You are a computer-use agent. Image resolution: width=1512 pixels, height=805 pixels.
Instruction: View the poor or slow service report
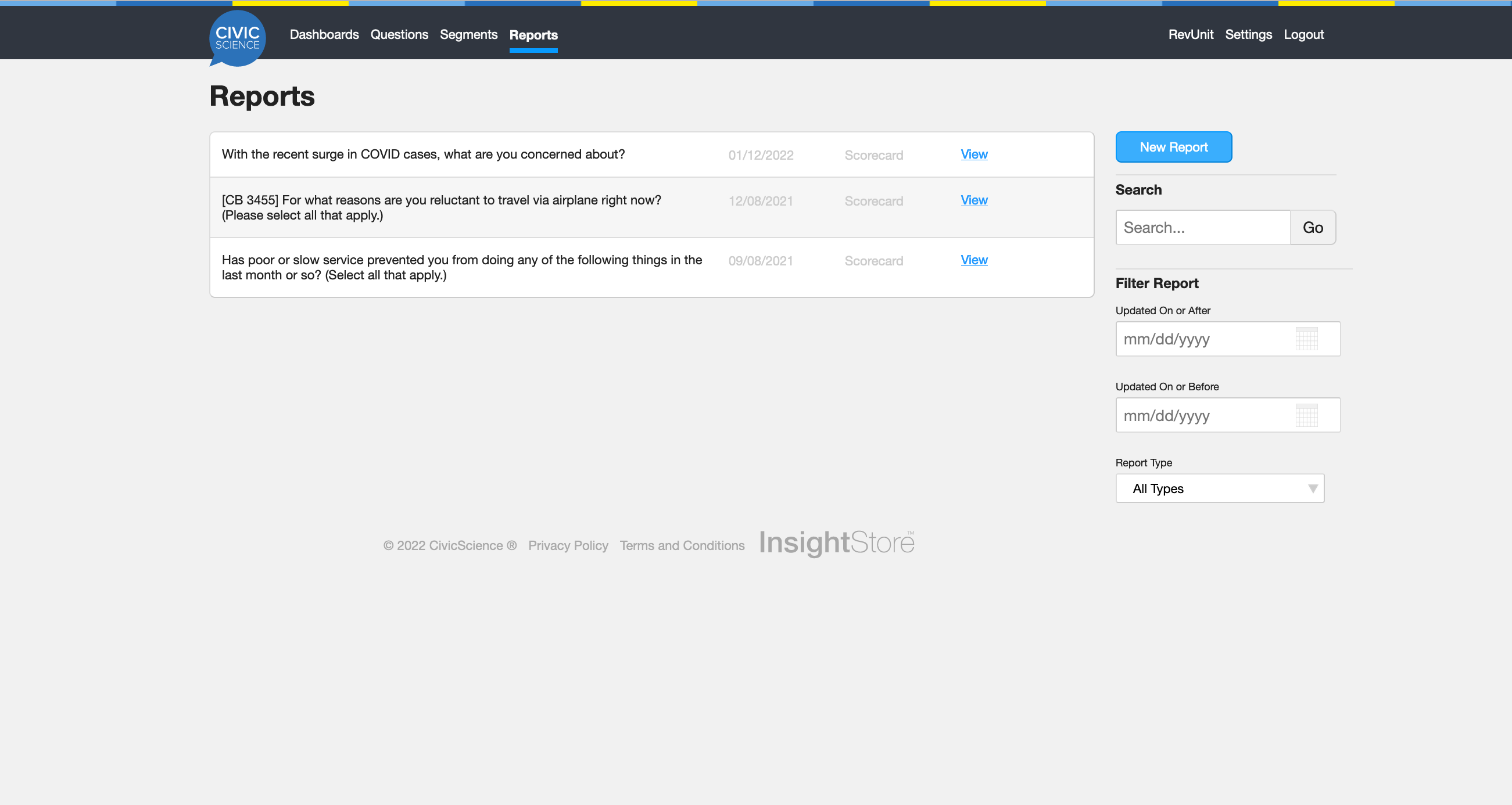(974, 260)
